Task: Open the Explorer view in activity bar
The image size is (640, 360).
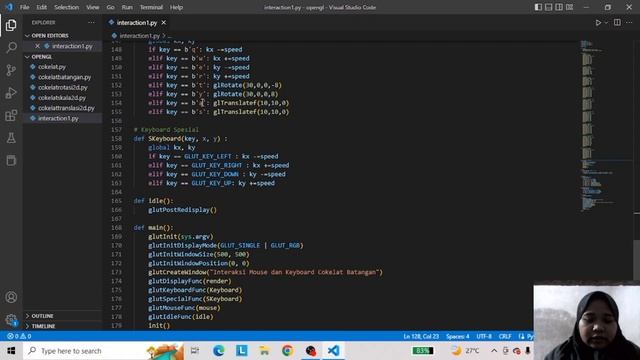Action: pyautogui.click(x=11, y=25)
